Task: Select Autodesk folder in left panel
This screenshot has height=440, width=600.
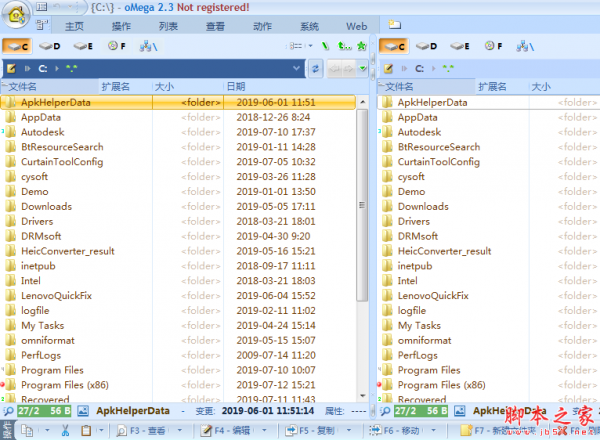Action: 178,132
